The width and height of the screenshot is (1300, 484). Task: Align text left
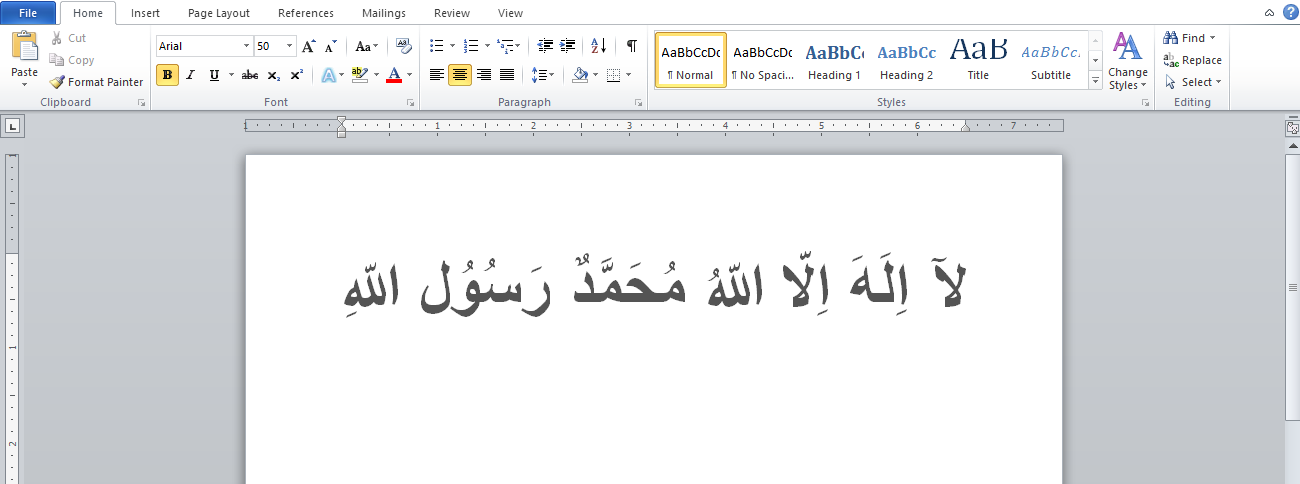436,75
